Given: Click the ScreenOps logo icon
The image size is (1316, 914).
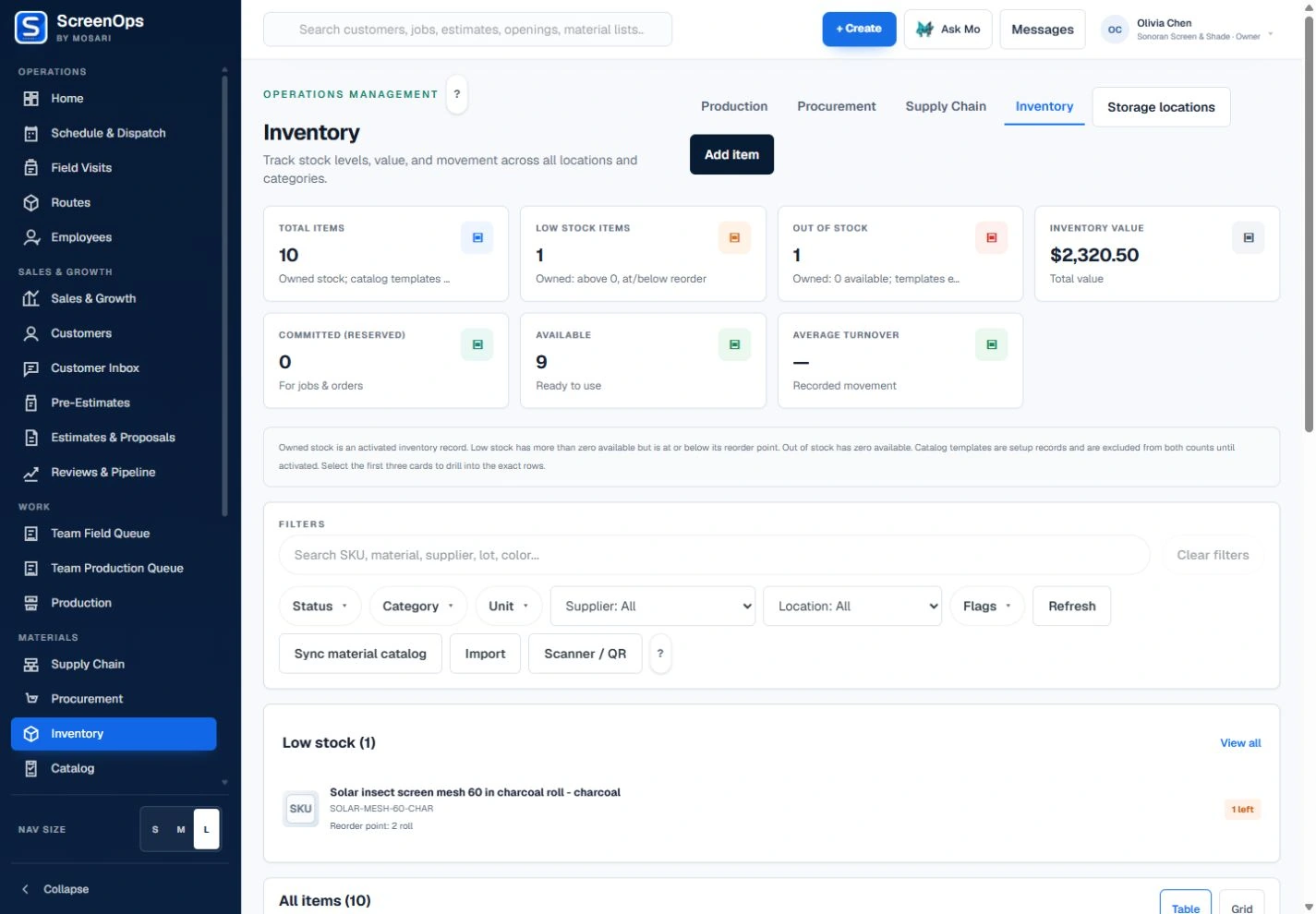Looking at the screenshot, I should click(31, 28).
